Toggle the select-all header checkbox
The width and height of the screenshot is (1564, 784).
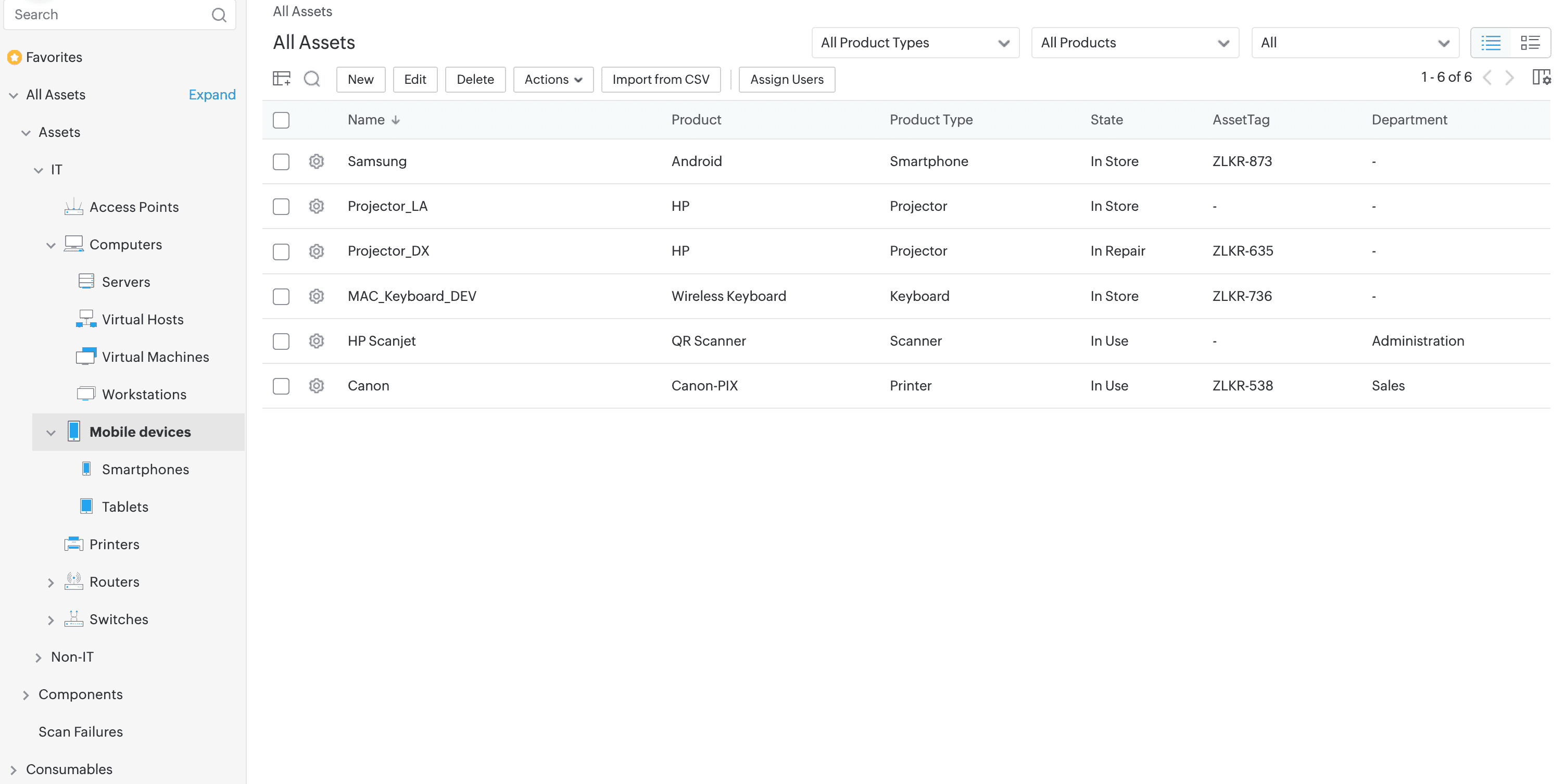point(281,120)
